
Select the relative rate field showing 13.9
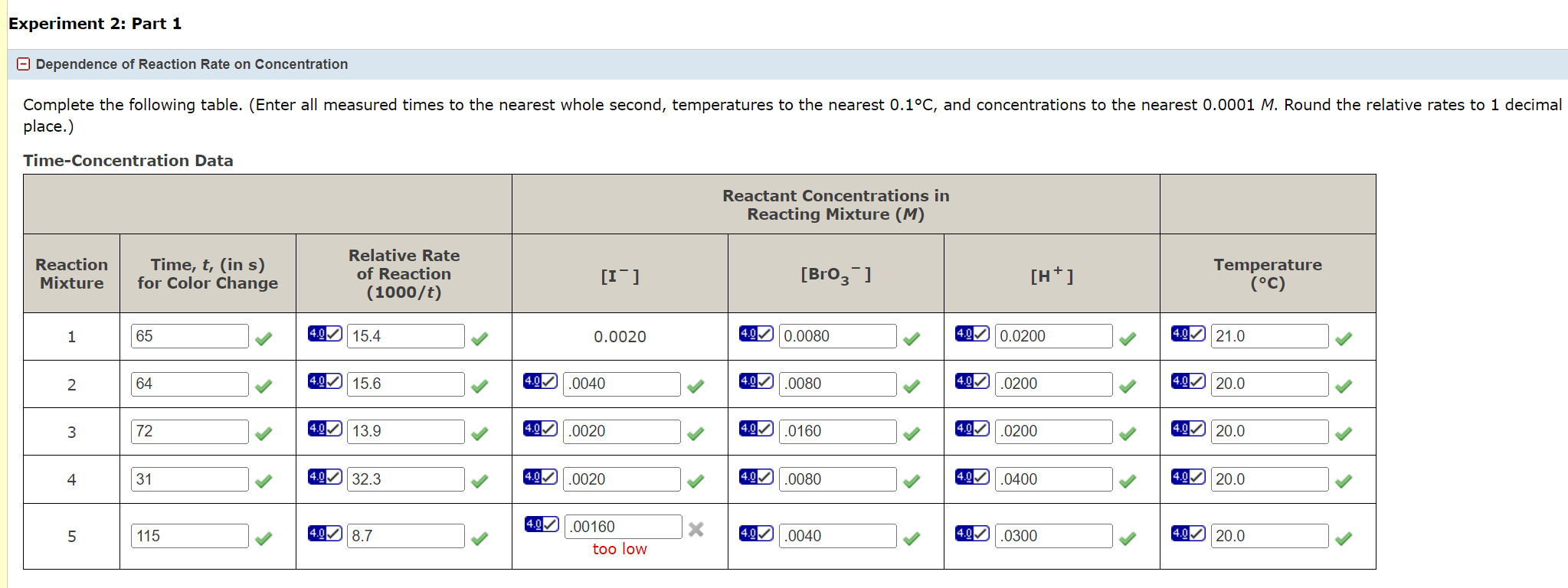[x=406, y=431]
